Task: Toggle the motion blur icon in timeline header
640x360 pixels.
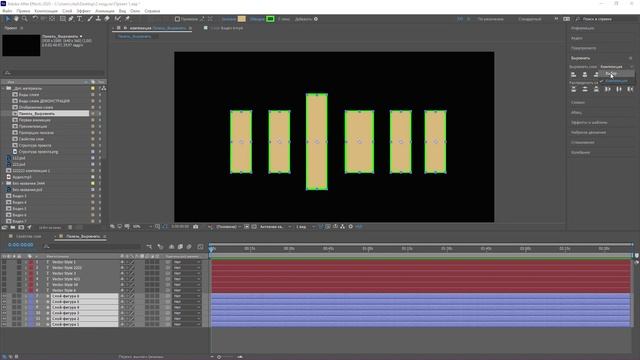Action: coord(189,247)
